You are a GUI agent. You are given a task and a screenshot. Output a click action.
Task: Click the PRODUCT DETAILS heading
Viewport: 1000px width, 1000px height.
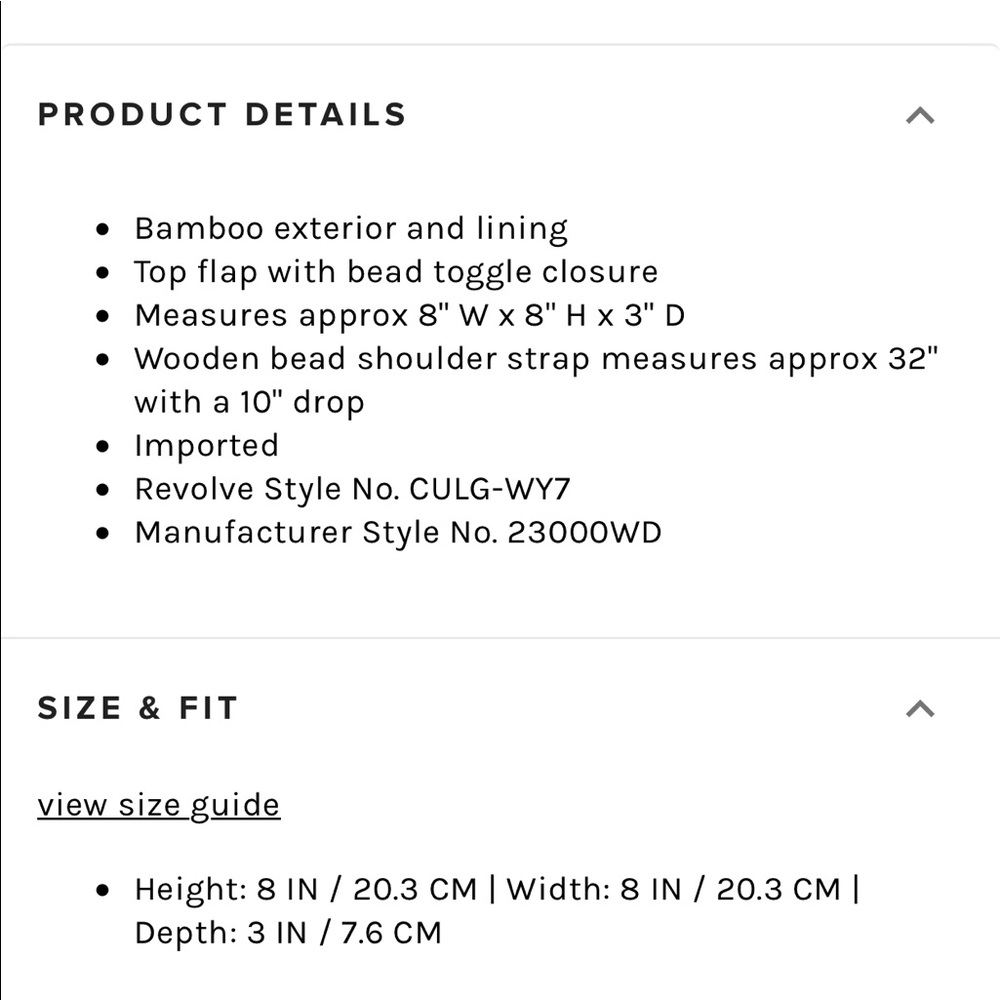pyautogui.click(x=222, y=114)
